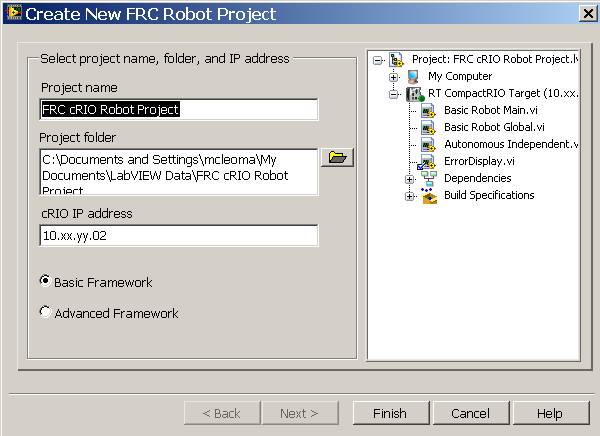
Task: Select the 'Dependencies' tree label
Action: coord(478,178)
